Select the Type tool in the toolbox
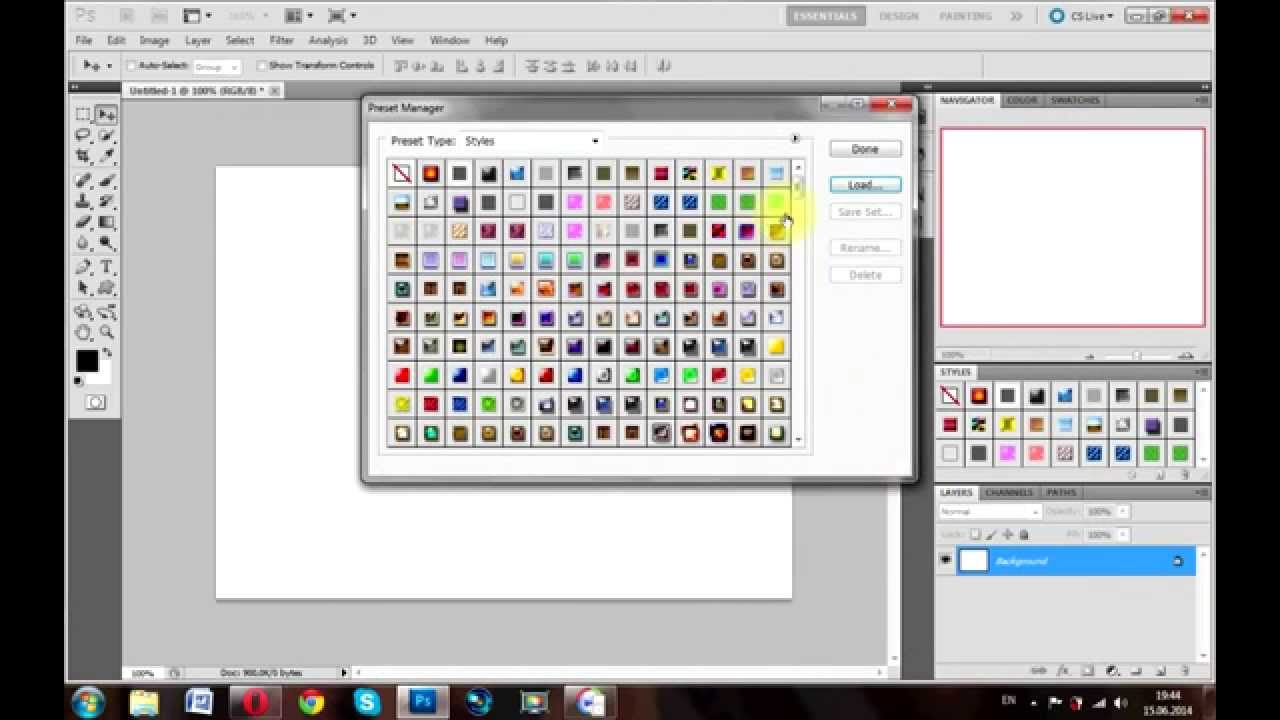 pos(106,267)
